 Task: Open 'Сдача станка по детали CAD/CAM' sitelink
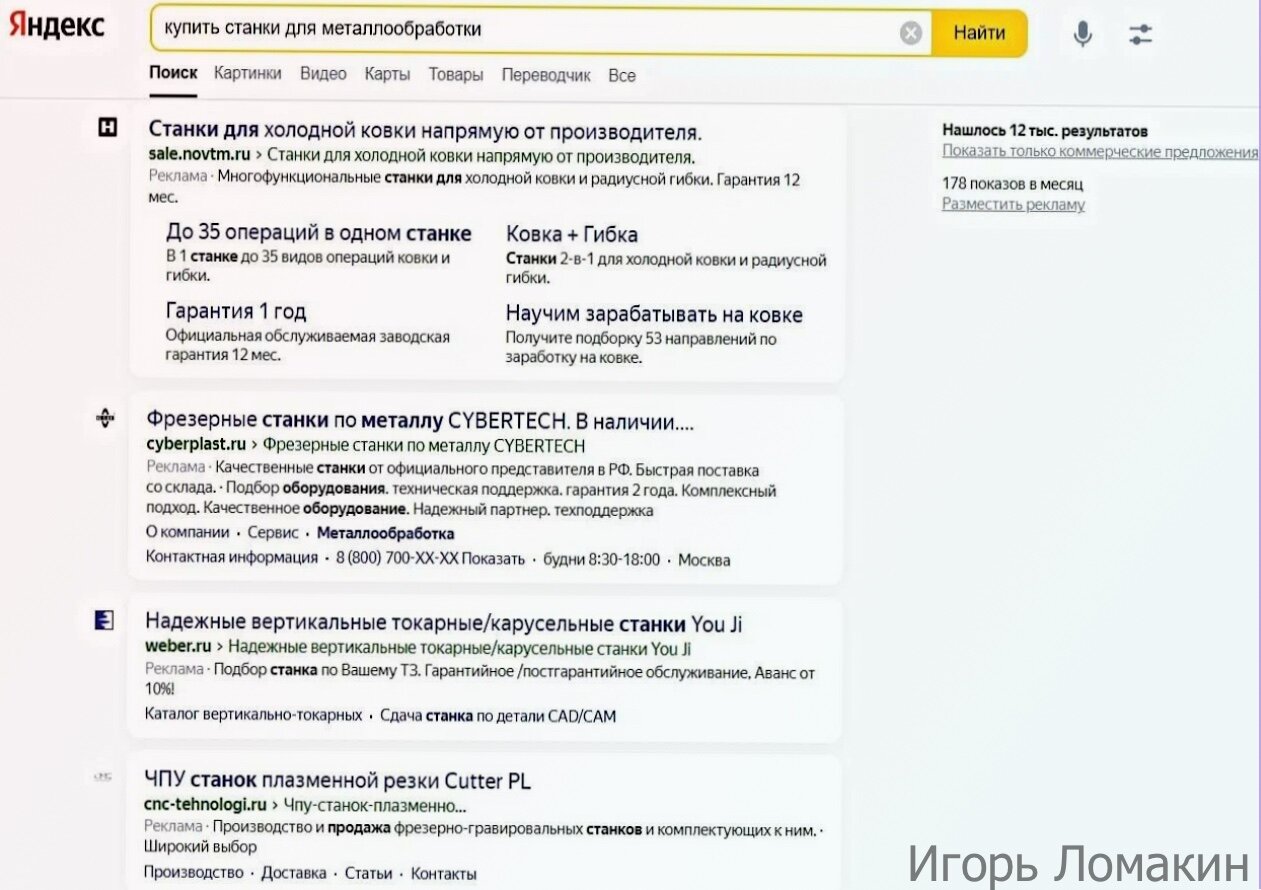499,716
